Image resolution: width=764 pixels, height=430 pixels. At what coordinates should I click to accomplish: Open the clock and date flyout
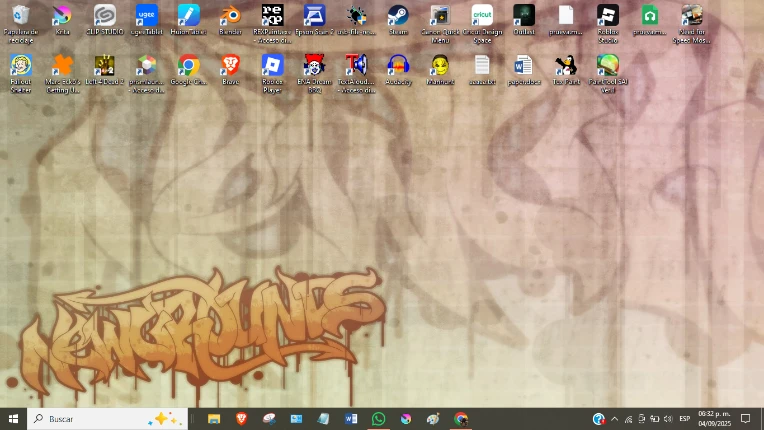point(714,419)
